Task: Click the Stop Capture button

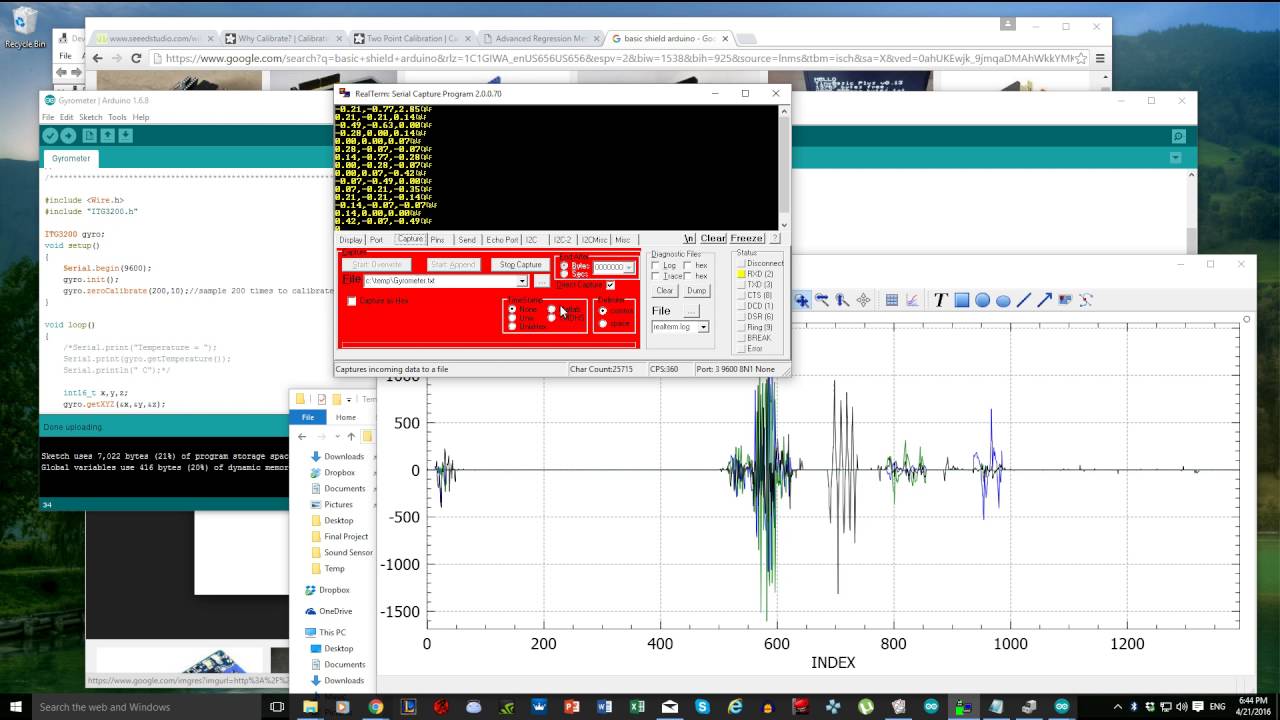Action: (521, 265)
